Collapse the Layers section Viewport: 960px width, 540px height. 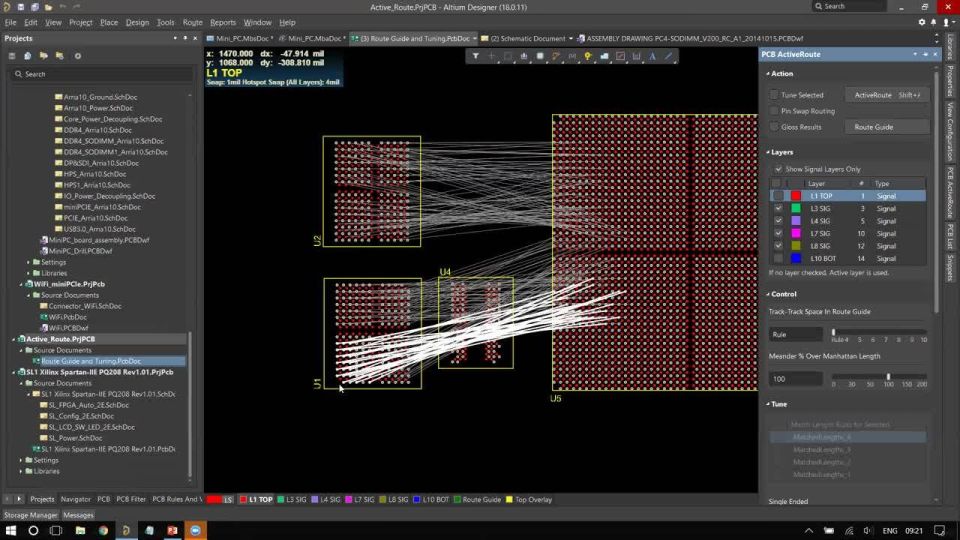(x=768, y=152)
